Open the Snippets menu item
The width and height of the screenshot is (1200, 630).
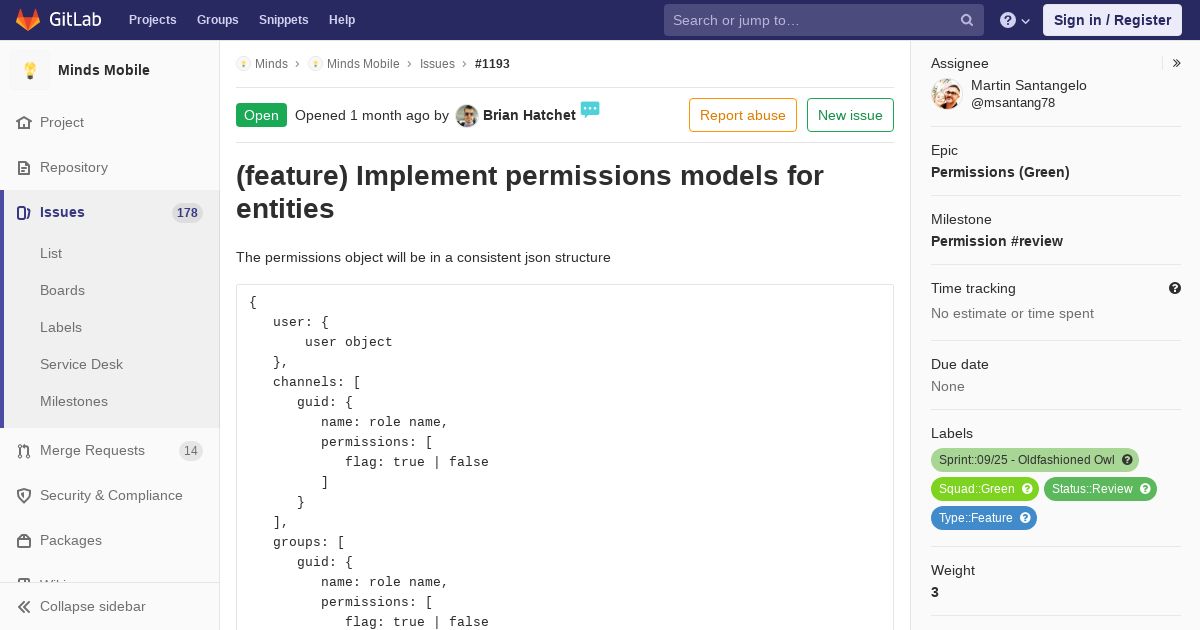pyautogui.click(x=283, y=20)
